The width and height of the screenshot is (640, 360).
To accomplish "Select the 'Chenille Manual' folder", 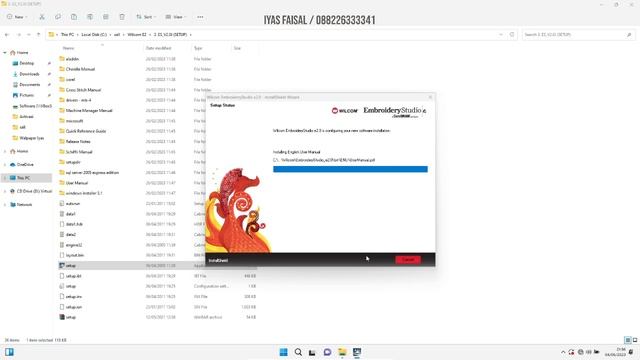I will click(x=80, y=69).
